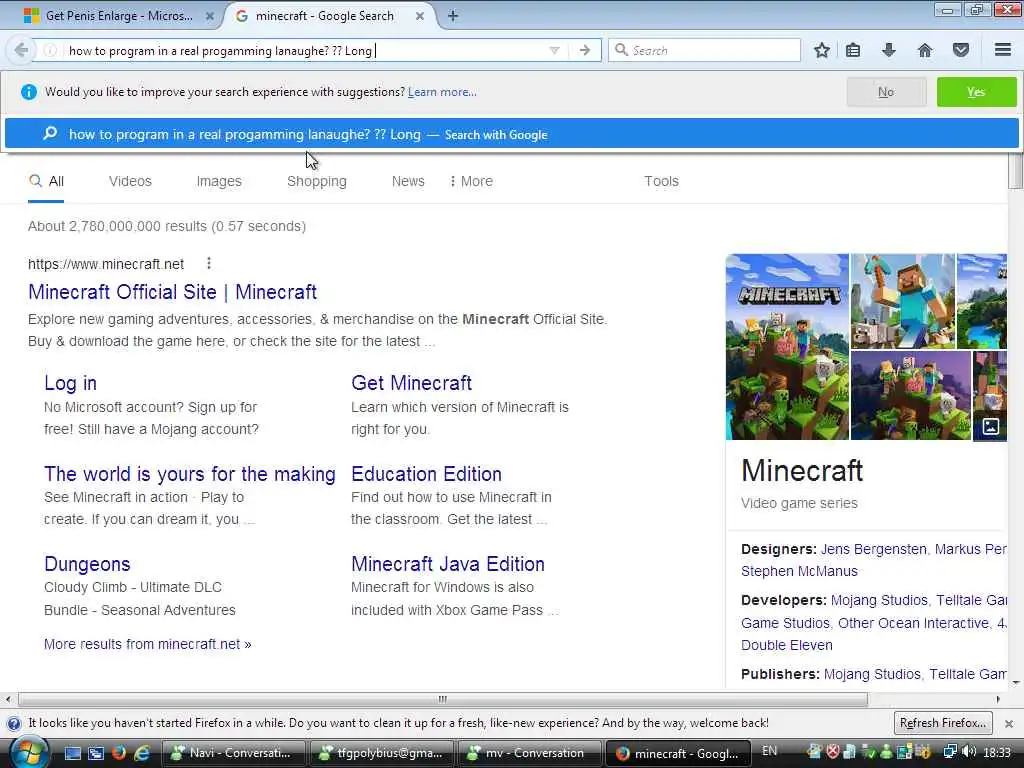The width and height of the screenshot is (1024, 768).
Task: Open the Jens Bergensten designer link
Action: click(873, 549)
